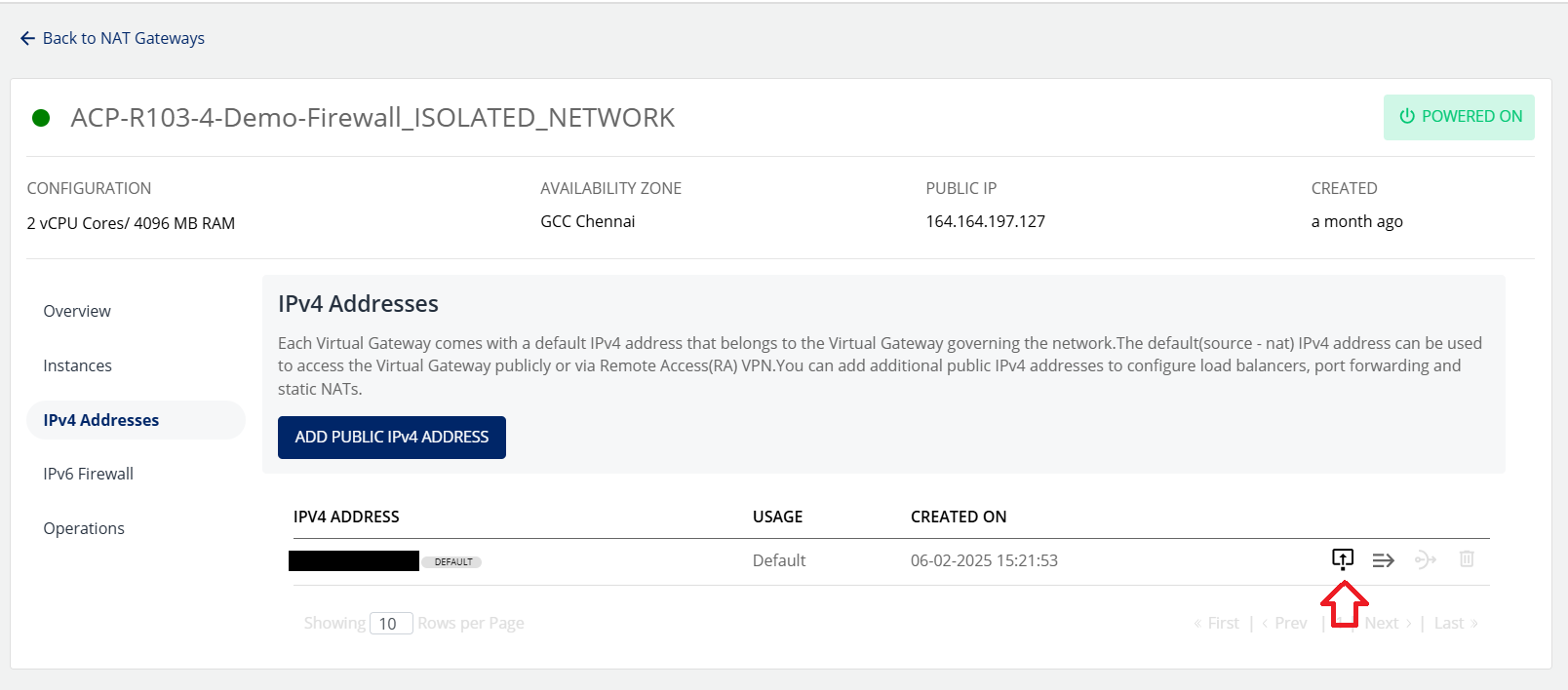1568x690 pixels.
Task: Click the lines-with-arrow icon in the default IP row
Action: pos(1383,560)
